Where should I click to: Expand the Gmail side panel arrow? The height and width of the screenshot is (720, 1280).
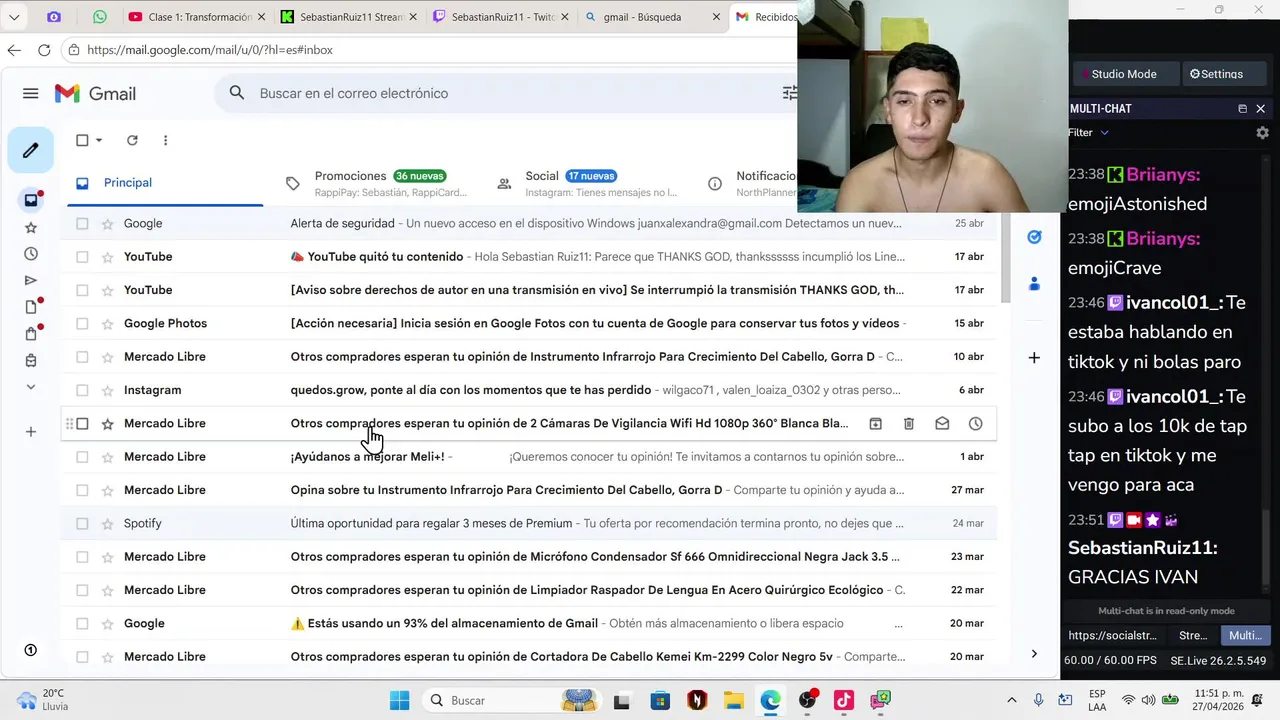1034,654
